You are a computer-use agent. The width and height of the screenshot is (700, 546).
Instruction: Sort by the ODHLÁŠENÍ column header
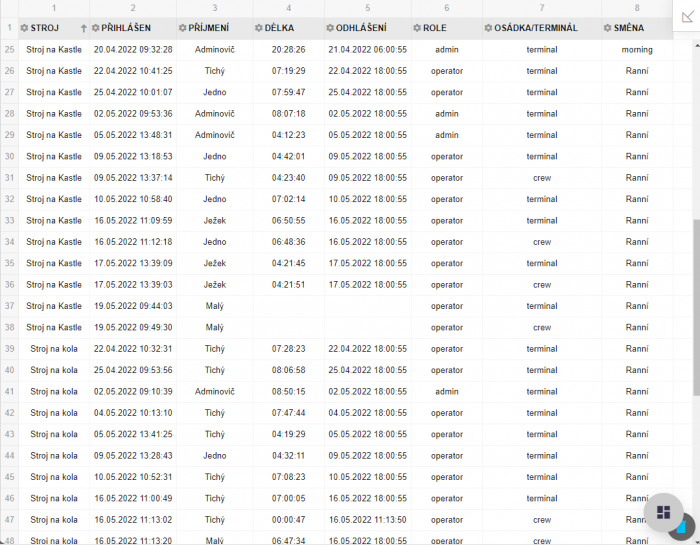(x=361, y=28)
